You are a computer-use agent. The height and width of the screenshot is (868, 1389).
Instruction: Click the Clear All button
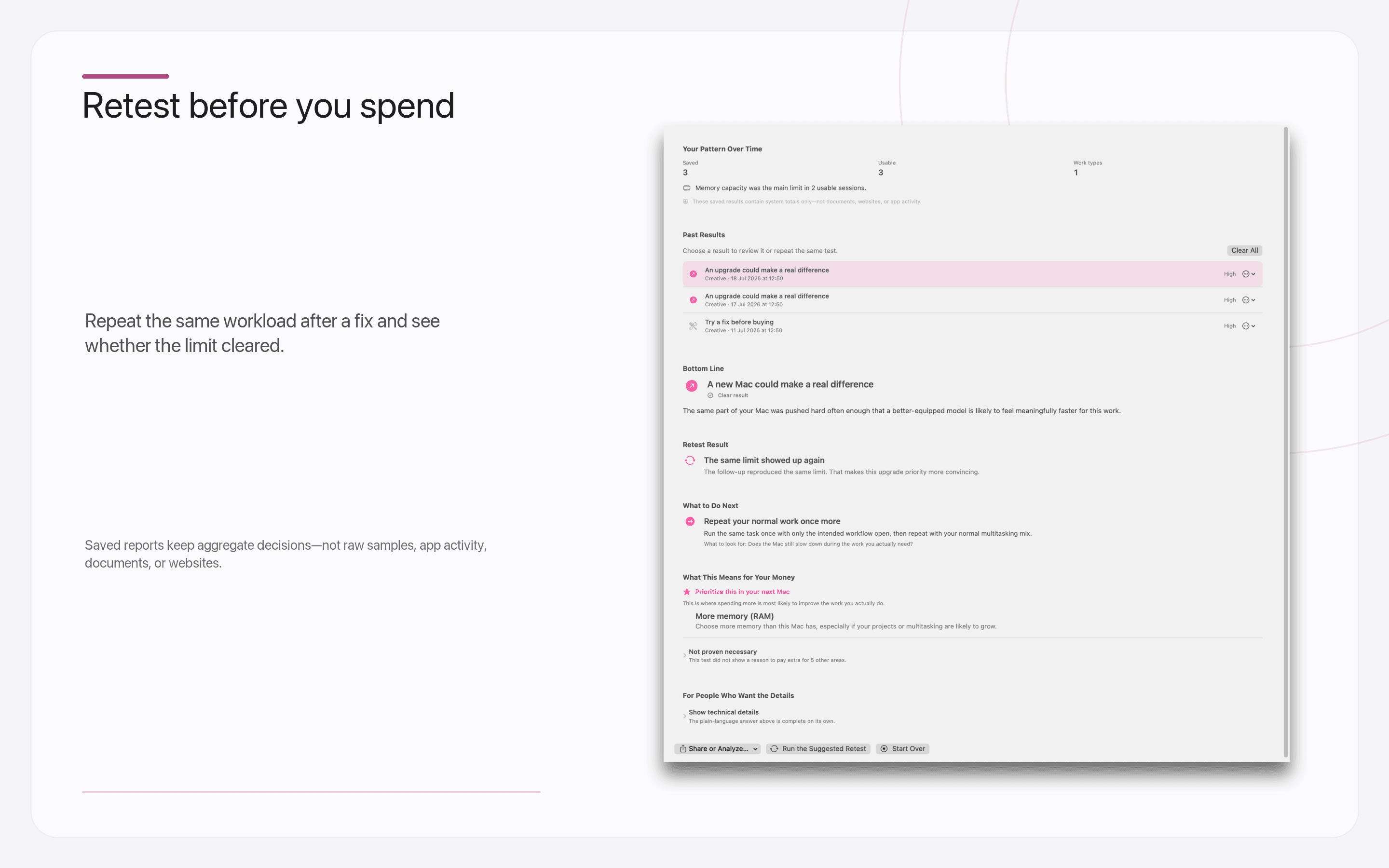click(x=1244, y=250)
